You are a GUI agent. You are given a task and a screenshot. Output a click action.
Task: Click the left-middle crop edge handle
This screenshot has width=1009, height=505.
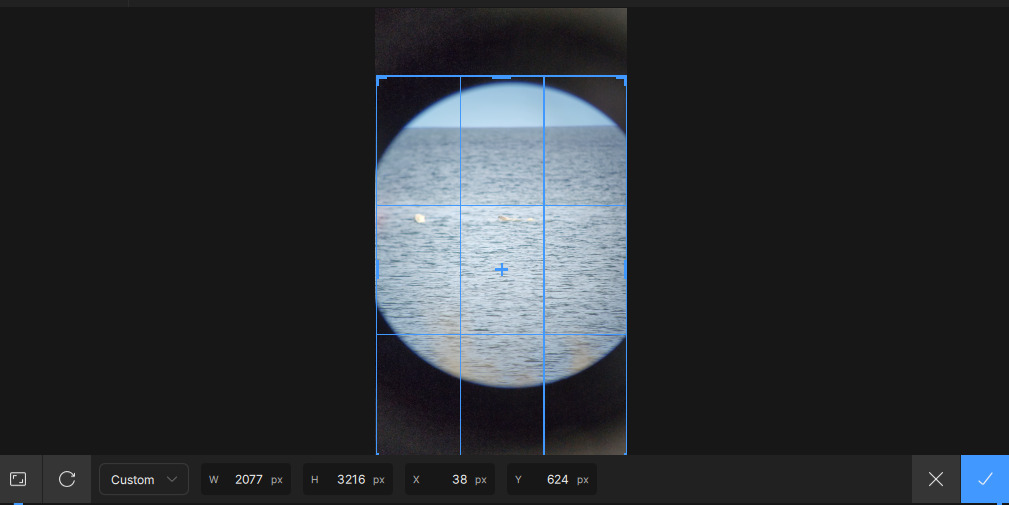(377, 269)
